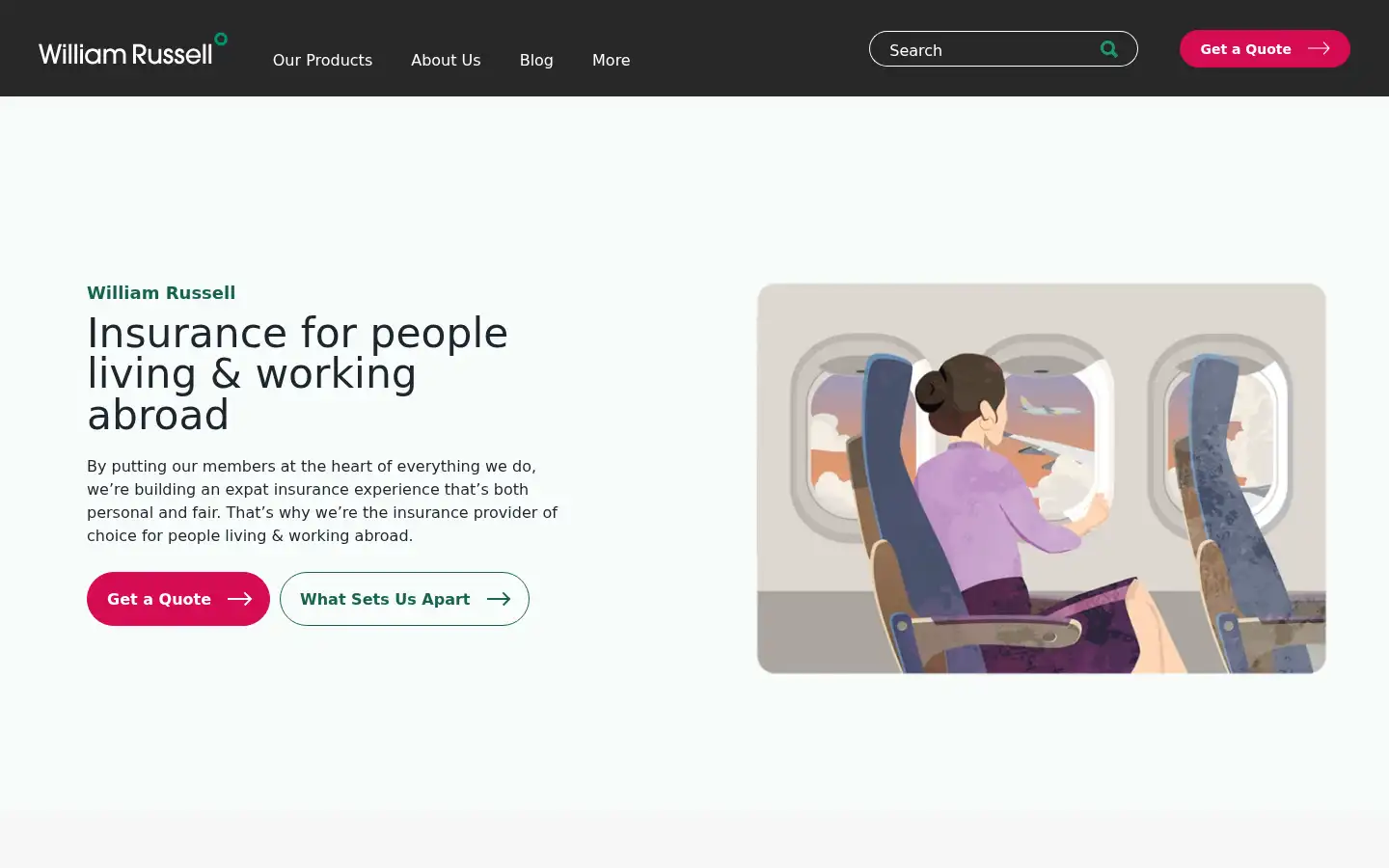Screen dimensions: 1389x868
Task: Go to the Blog page
Action: 536,60
